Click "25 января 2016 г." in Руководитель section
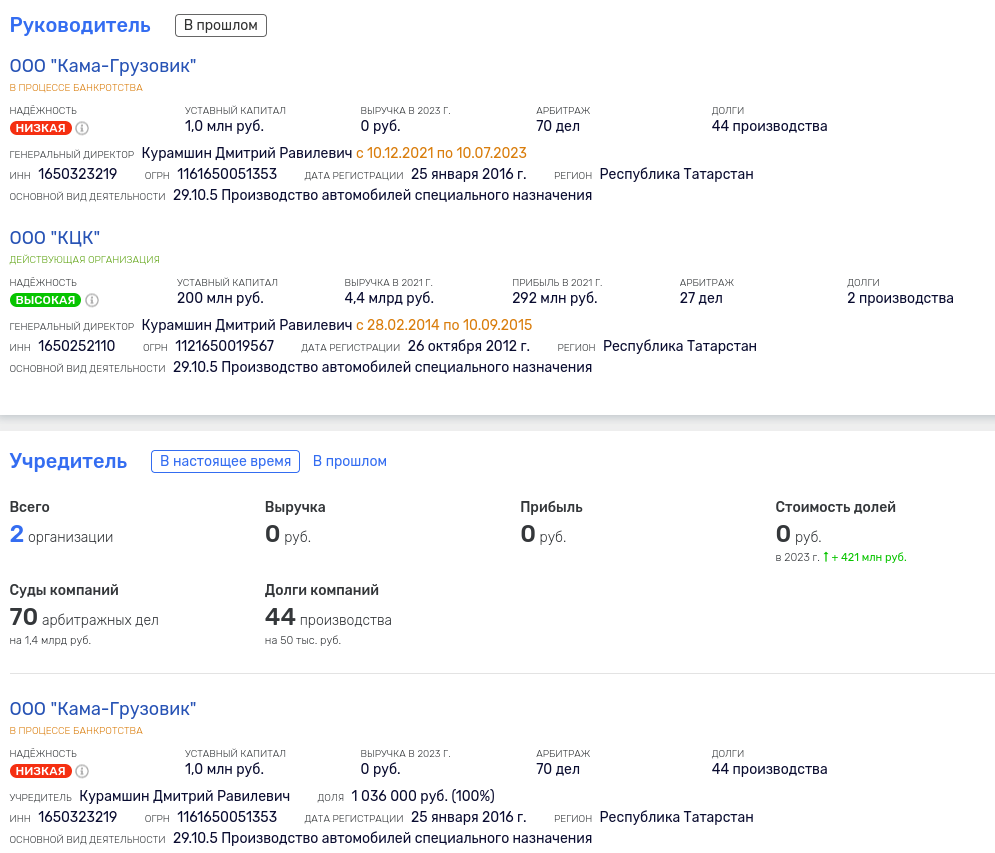Image resolution: width=995 pixels, height=853 pixels. tap(469, 175)
